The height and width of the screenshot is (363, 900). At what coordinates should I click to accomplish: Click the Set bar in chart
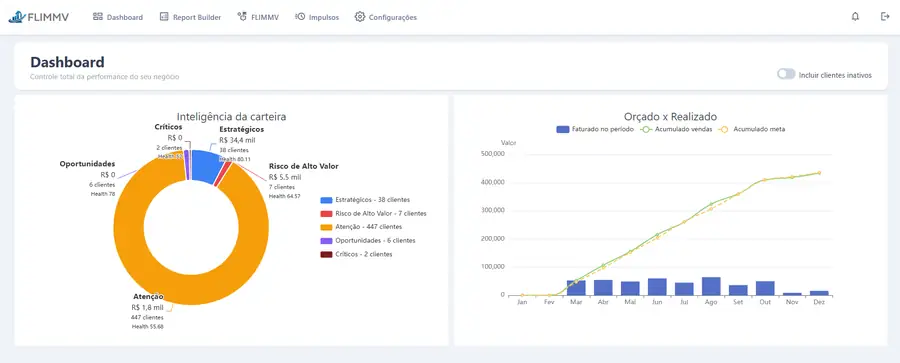point(738,290)
